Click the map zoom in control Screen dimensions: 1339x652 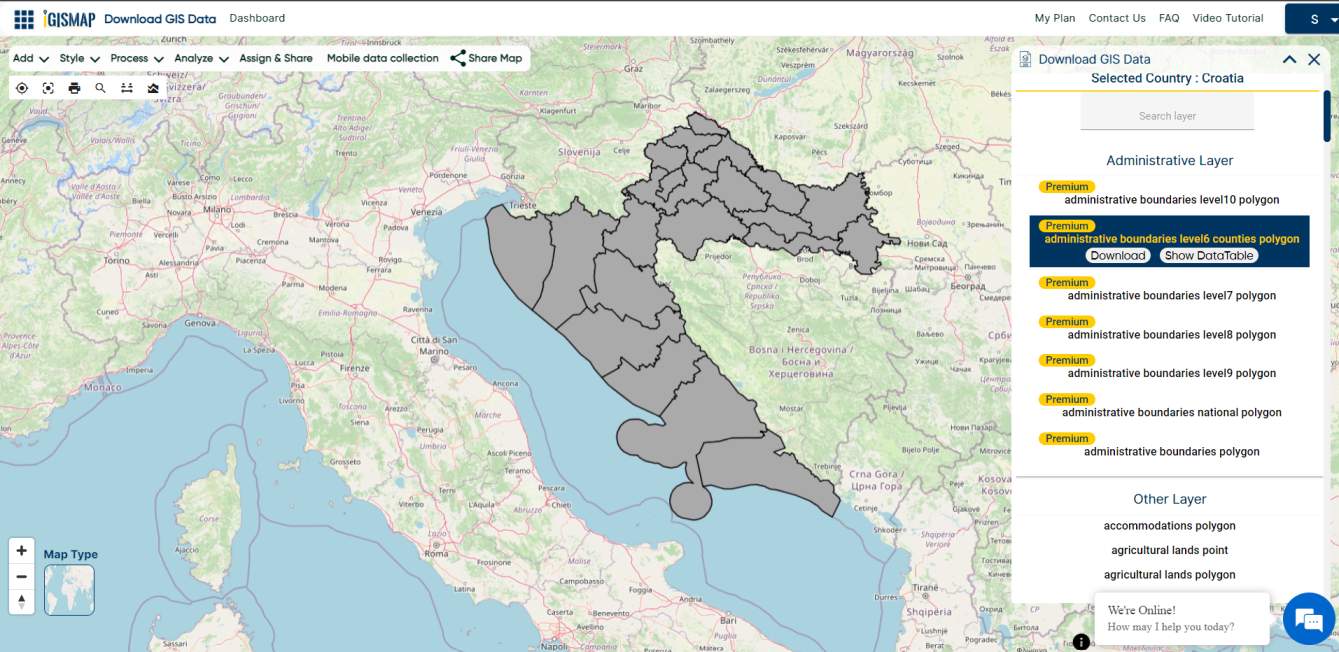pos(21,550)
